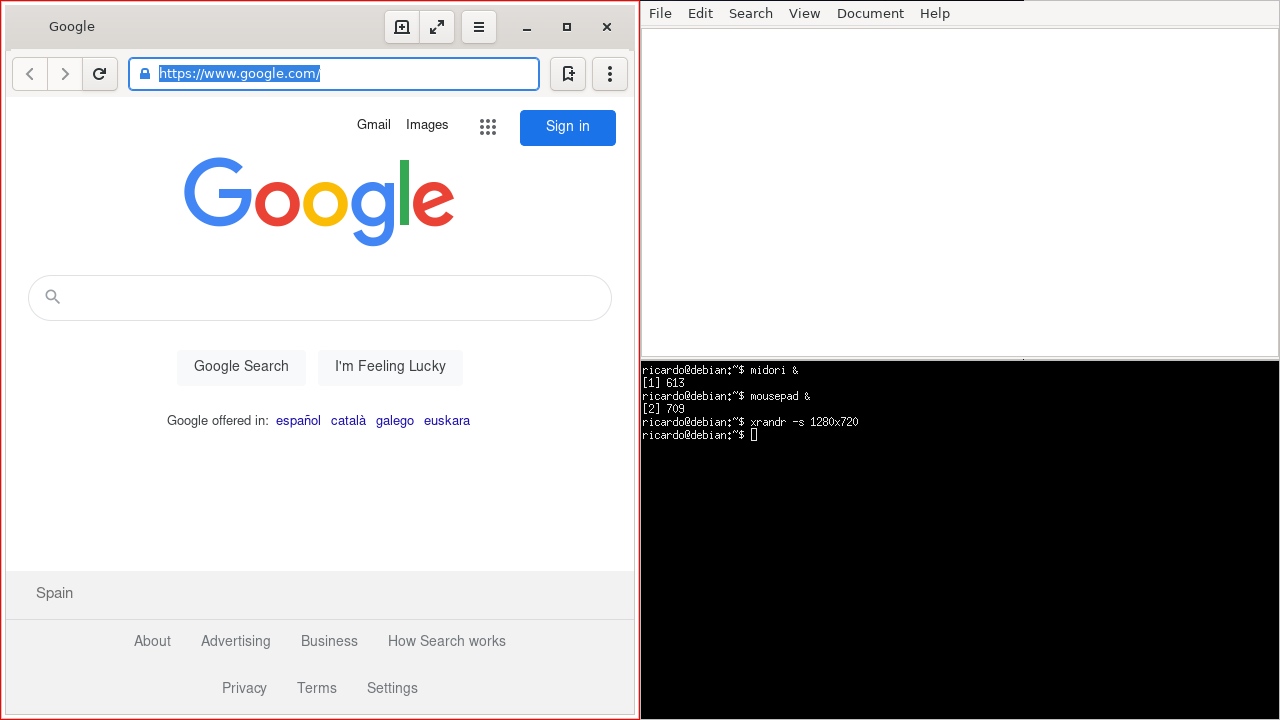Click the terminal prompt line
Screen dimensions: 1280x720
click(700, 435)
